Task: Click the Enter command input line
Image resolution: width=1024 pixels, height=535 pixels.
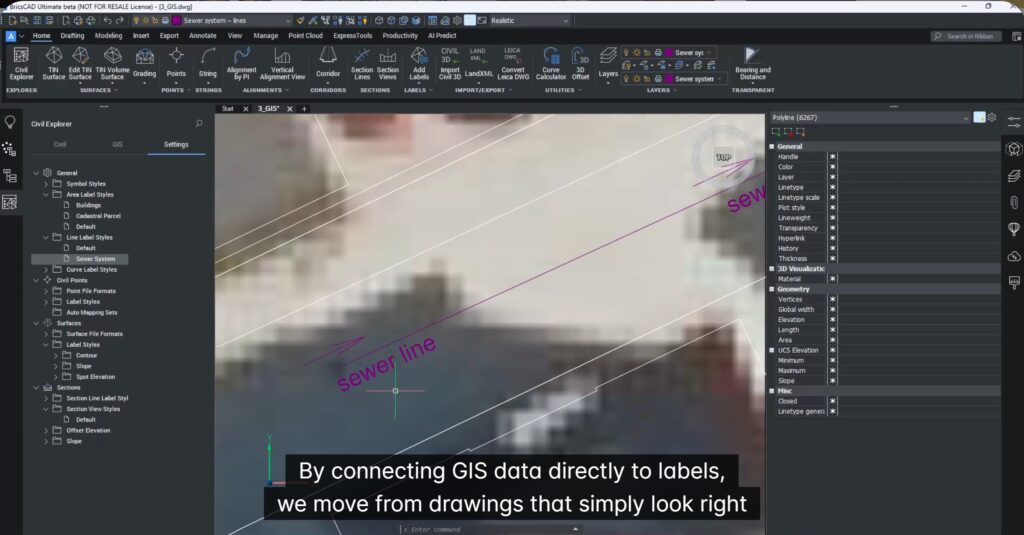Action: click(490, 529)
